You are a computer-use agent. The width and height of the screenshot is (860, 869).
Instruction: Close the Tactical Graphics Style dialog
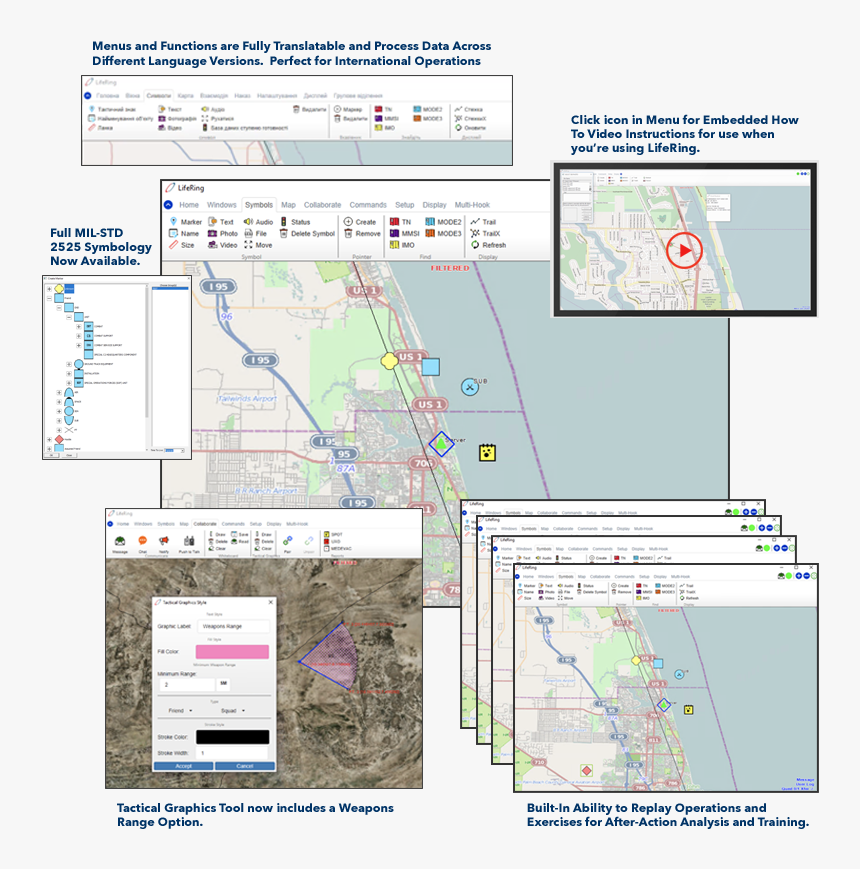tap(270, 602)
